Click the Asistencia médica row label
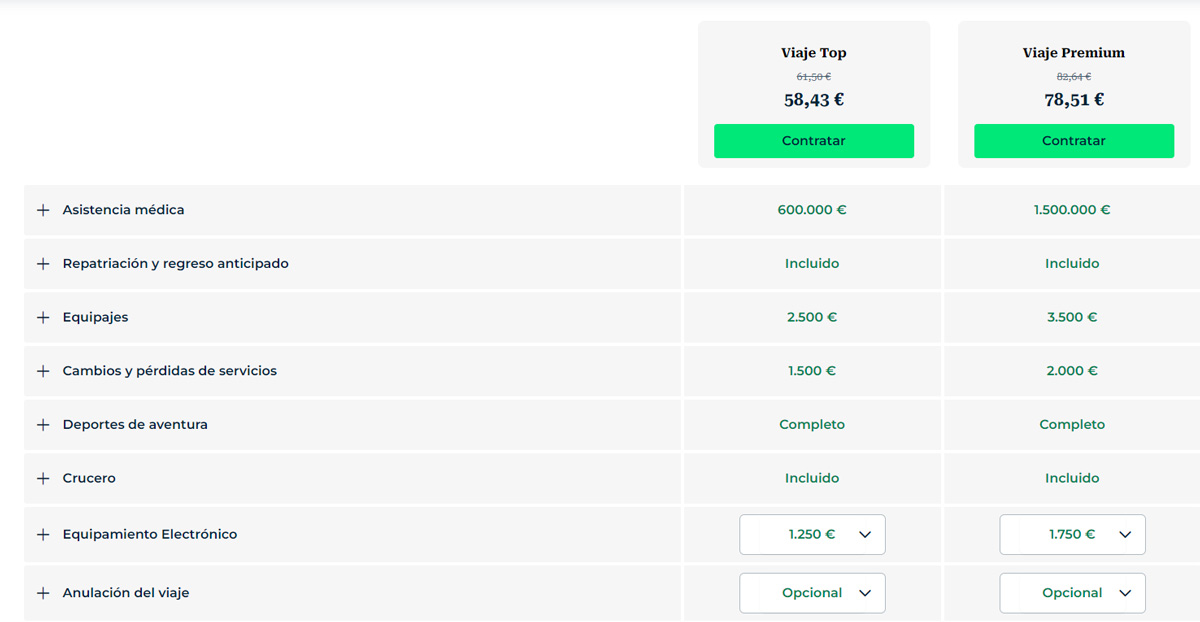 [x=123, y=210]
